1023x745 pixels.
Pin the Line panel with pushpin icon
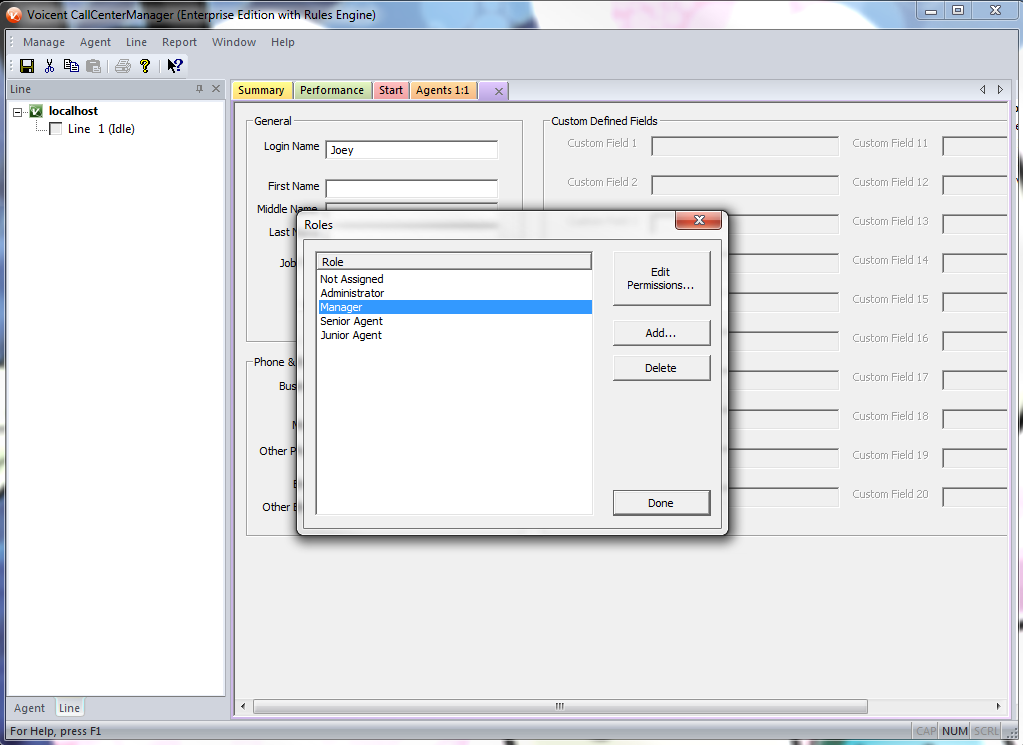pyautogui.click(x=199, y=89)
